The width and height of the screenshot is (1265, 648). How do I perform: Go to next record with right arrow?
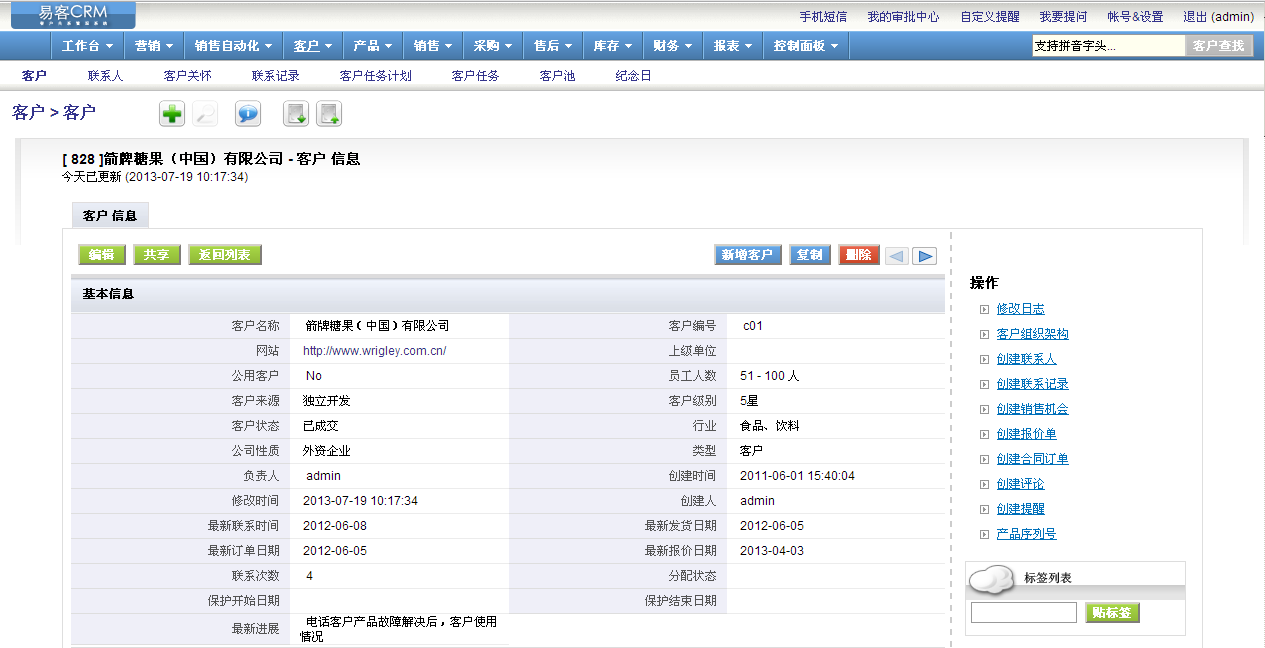925,256
